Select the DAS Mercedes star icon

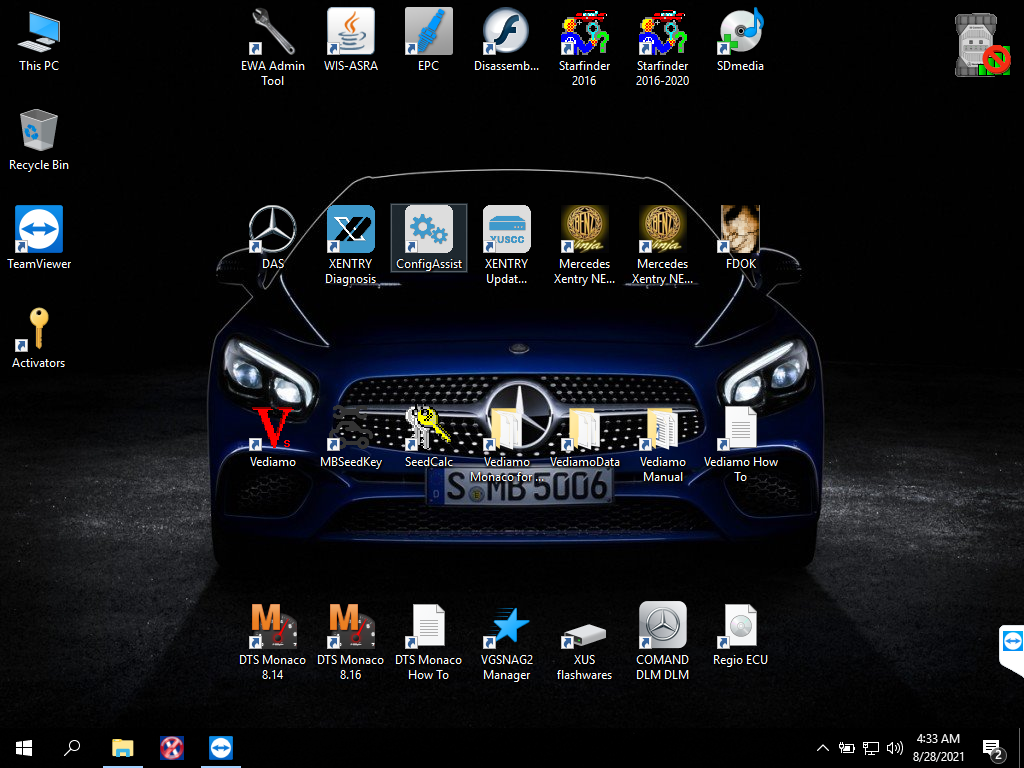272,231
